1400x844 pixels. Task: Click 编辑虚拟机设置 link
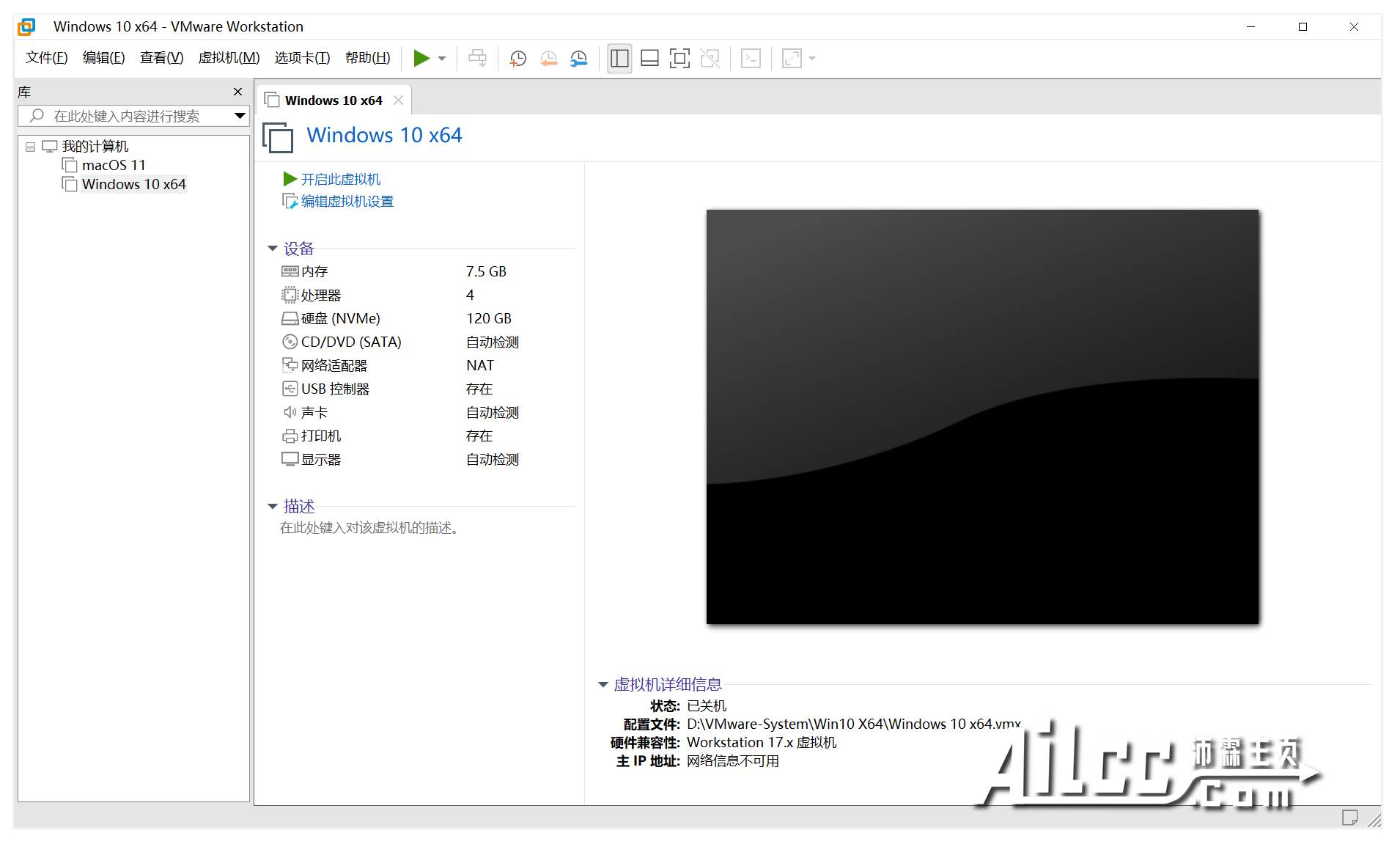pos(347,201)
